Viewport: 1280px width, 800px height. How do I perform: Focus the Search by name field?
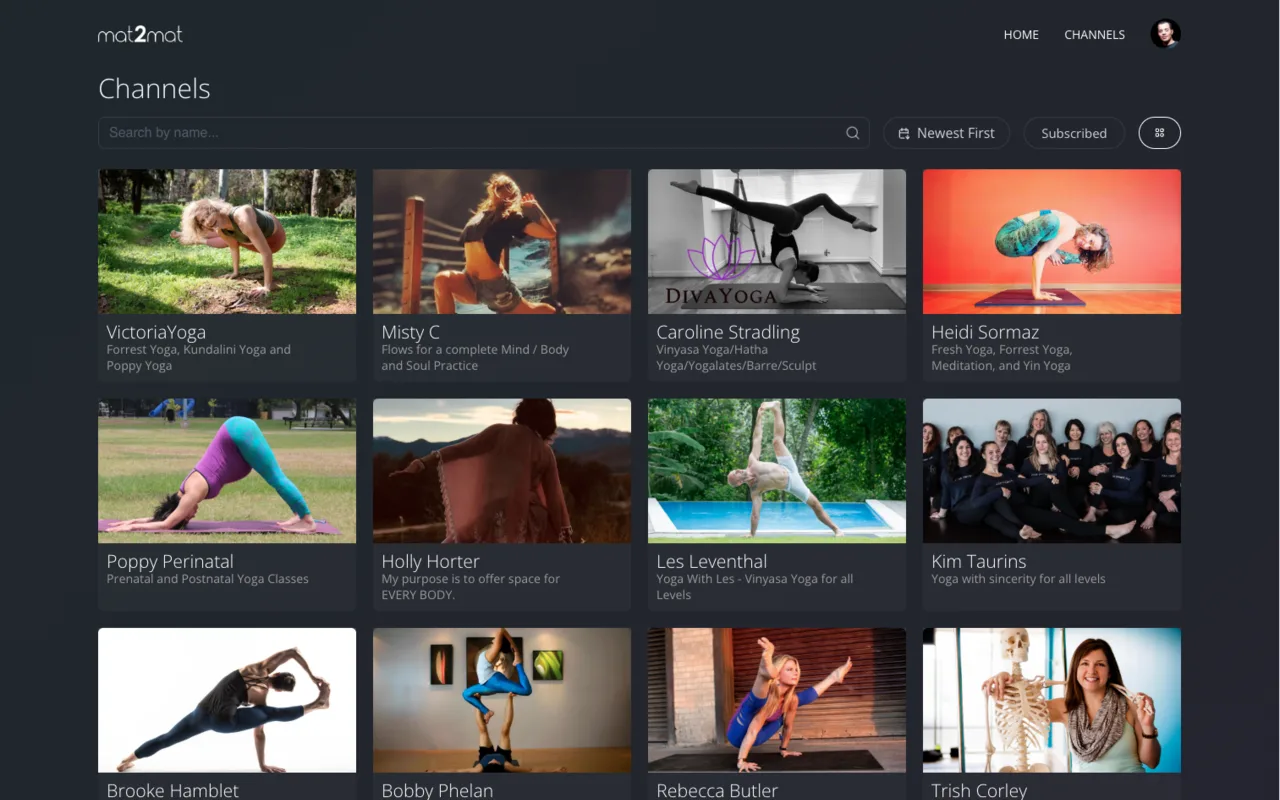pos(484,133)
